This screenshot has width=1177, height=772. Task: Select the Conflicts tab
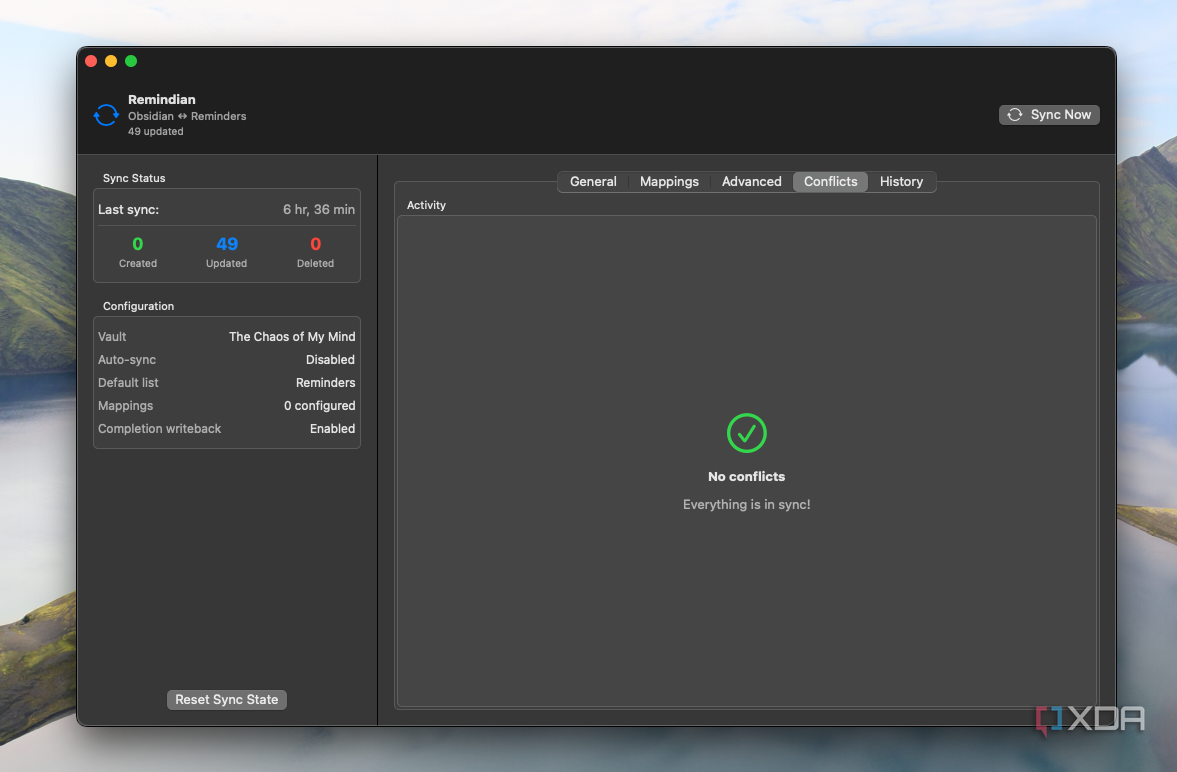(830, 181)
